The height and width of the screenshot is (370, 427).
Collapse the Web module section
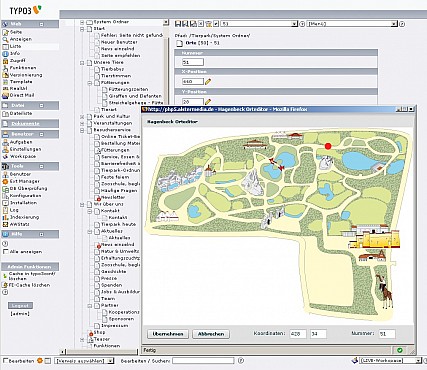(x=42, y=24)
